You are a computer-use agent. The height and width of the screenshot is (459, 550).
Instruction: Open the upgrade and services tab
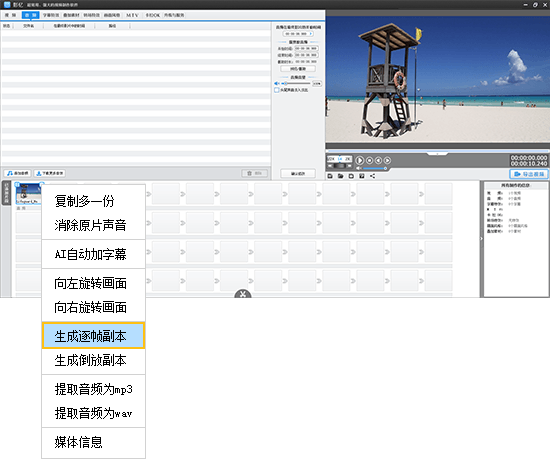(174, 15)
